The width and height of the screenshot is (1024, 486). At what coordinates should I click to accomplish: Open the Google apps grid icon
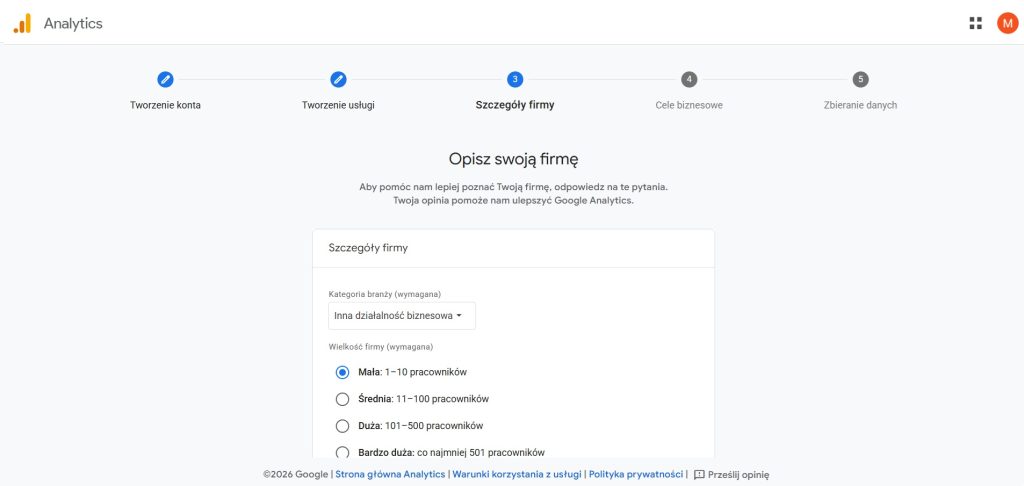976,24
